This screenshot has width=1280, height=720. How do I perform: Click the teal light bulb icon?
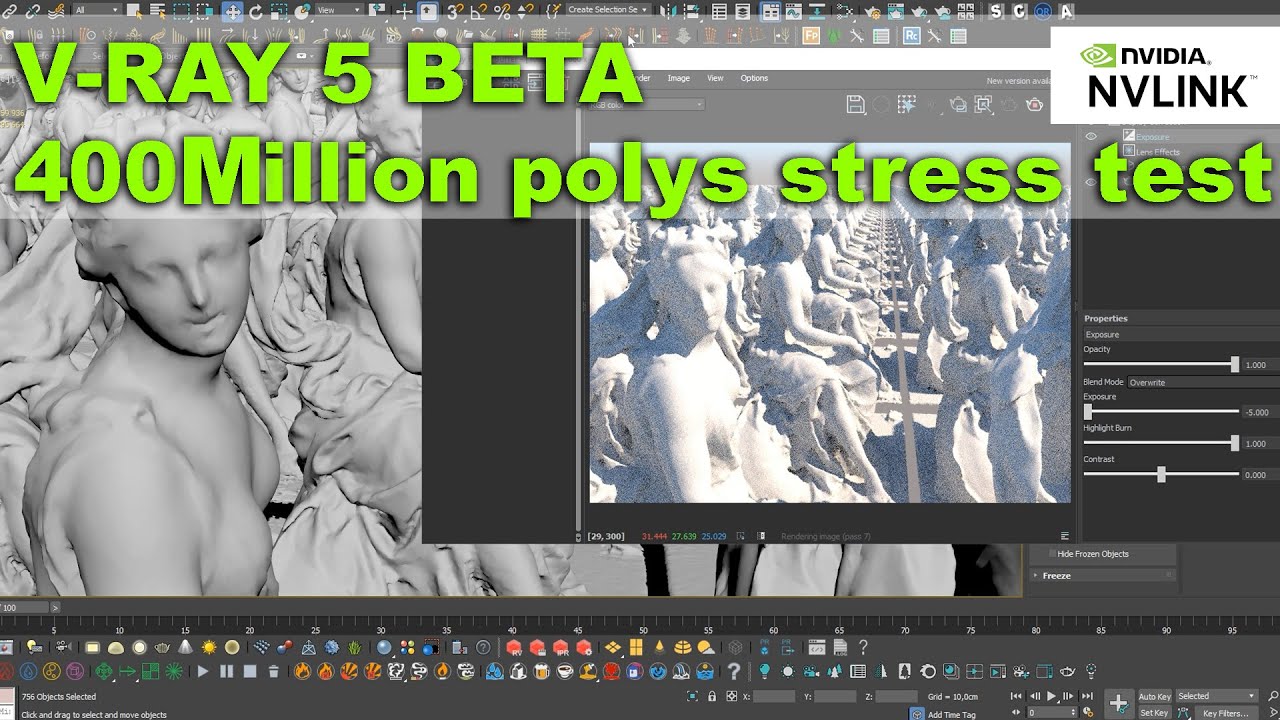pyautogui.click(x=764, y=671)
